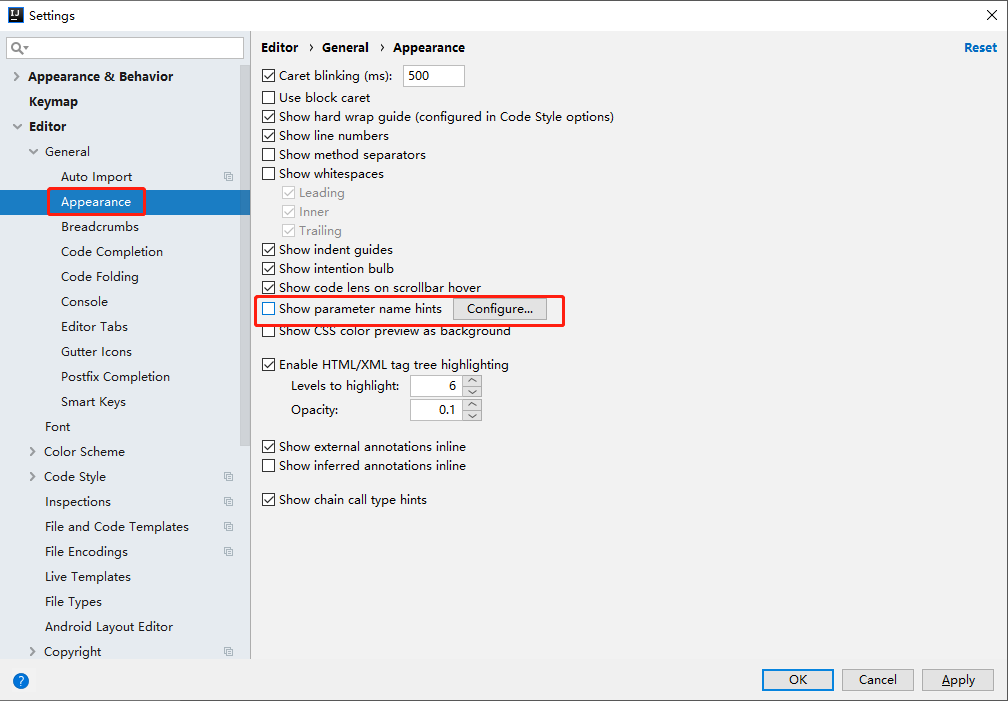The width and height of the screenshot is (1008, 701).
Task: Expand the Color Scheme node
Action: 33,452
